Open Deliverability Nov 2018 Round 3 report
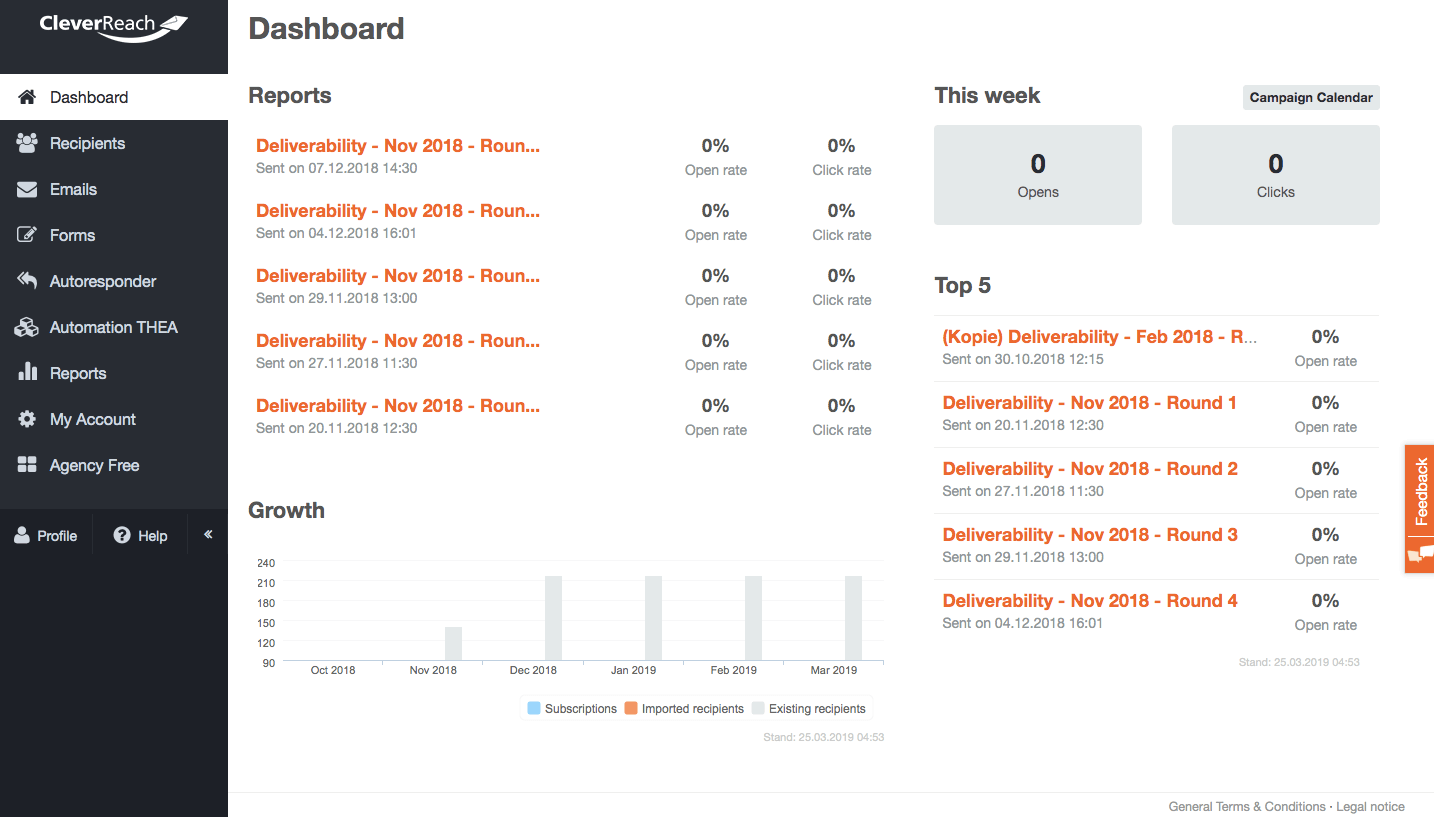The image size is (1434, 817). tap(1090, 535)
